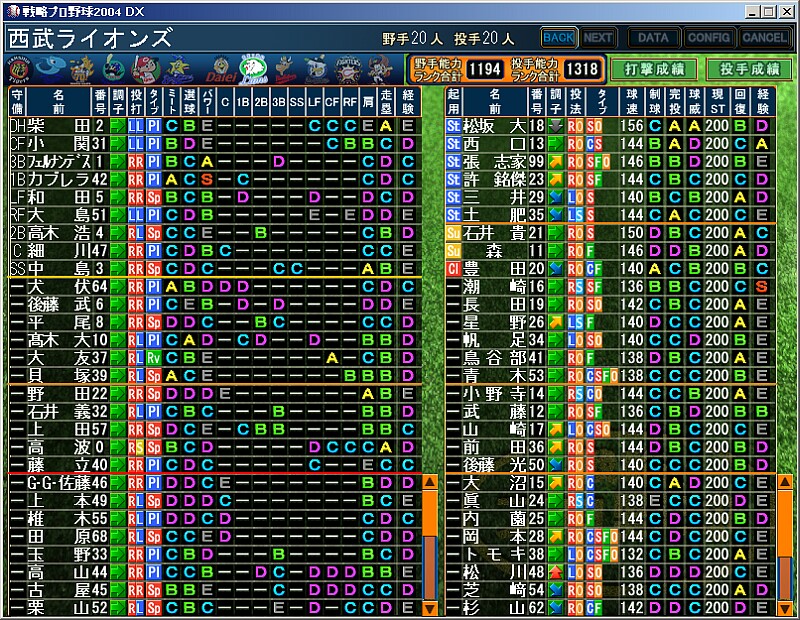Click the blue condition arrow for 三井
This screenshot has height=620, width=800.
[x=555, y=197]
